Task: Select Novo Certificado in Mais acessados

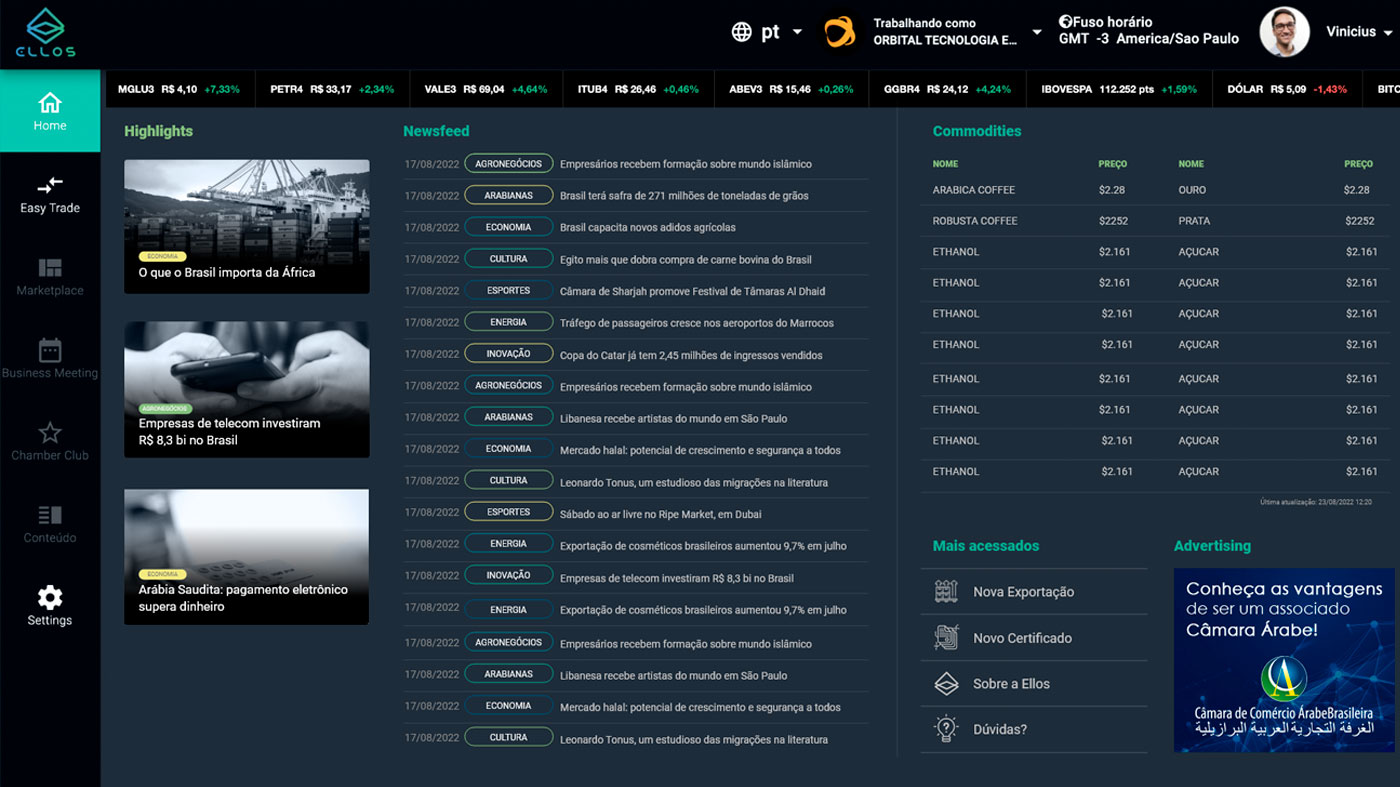Action: pos(1022,638)
